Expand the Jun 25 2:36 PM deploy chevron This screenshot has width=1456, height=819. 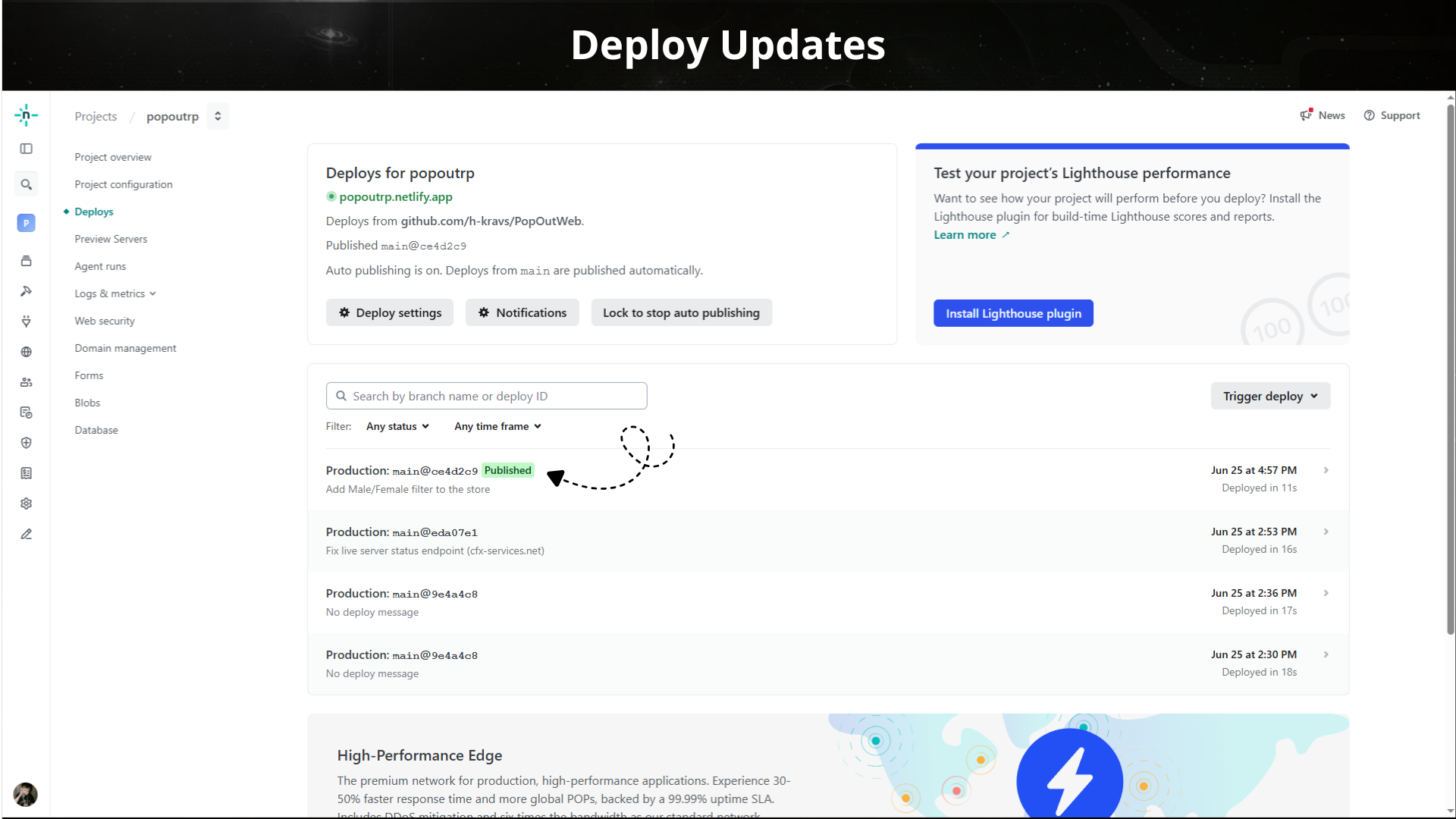click(x=1326, y=593)
